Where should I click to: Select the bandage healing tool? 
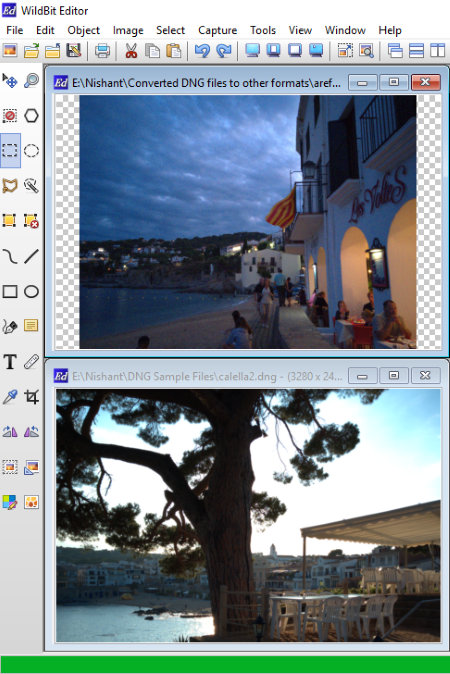click(x=31, y=362)
